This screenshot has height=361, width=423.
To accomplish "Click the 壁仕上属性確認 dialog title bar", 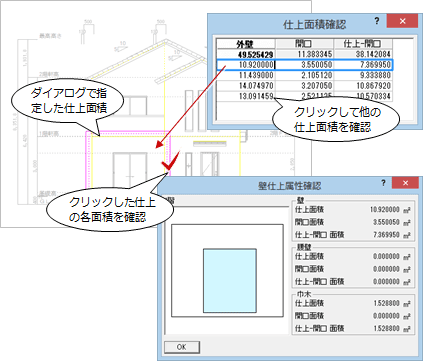I will 270,185.
